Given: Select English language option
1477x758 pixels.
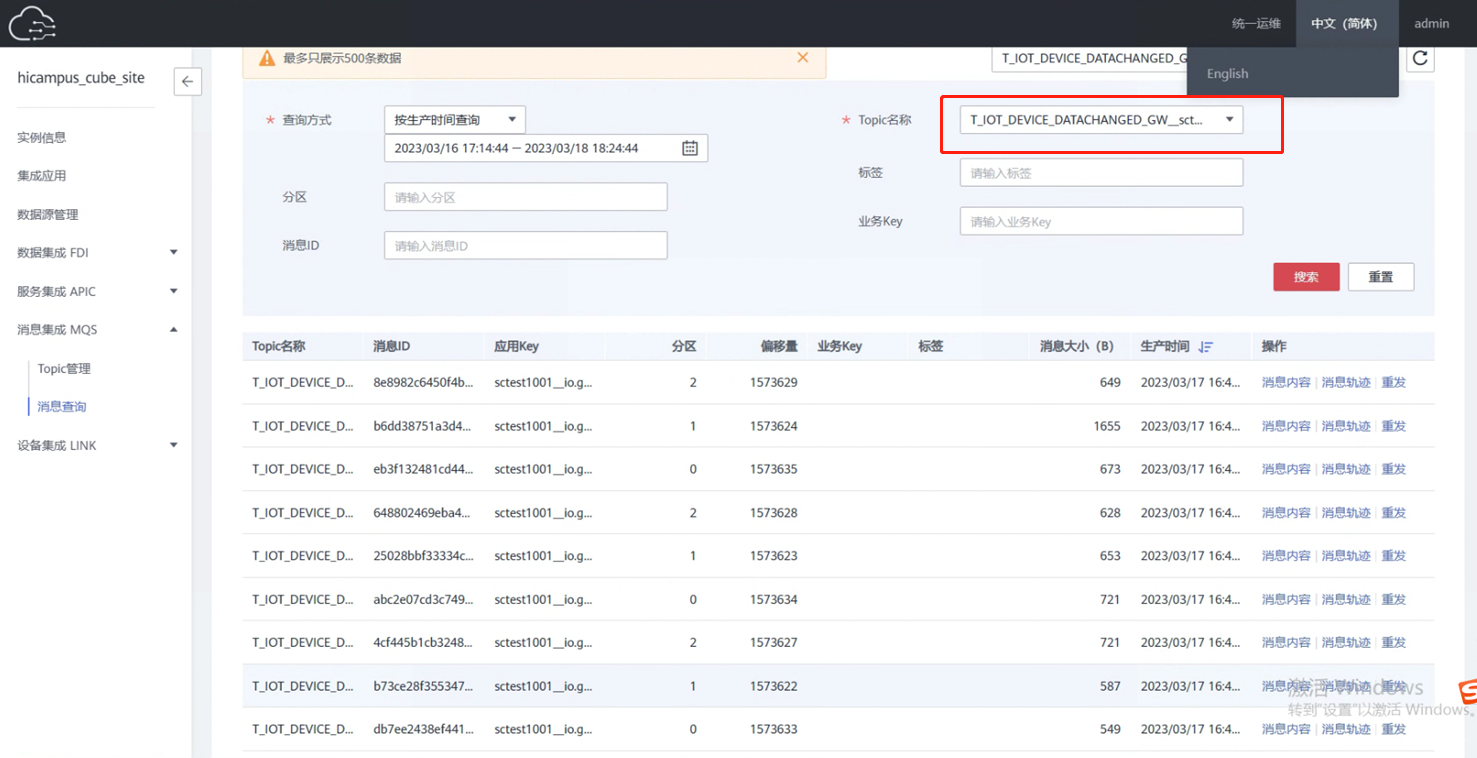Looking at the screenshot, I should click(1227, 74).
